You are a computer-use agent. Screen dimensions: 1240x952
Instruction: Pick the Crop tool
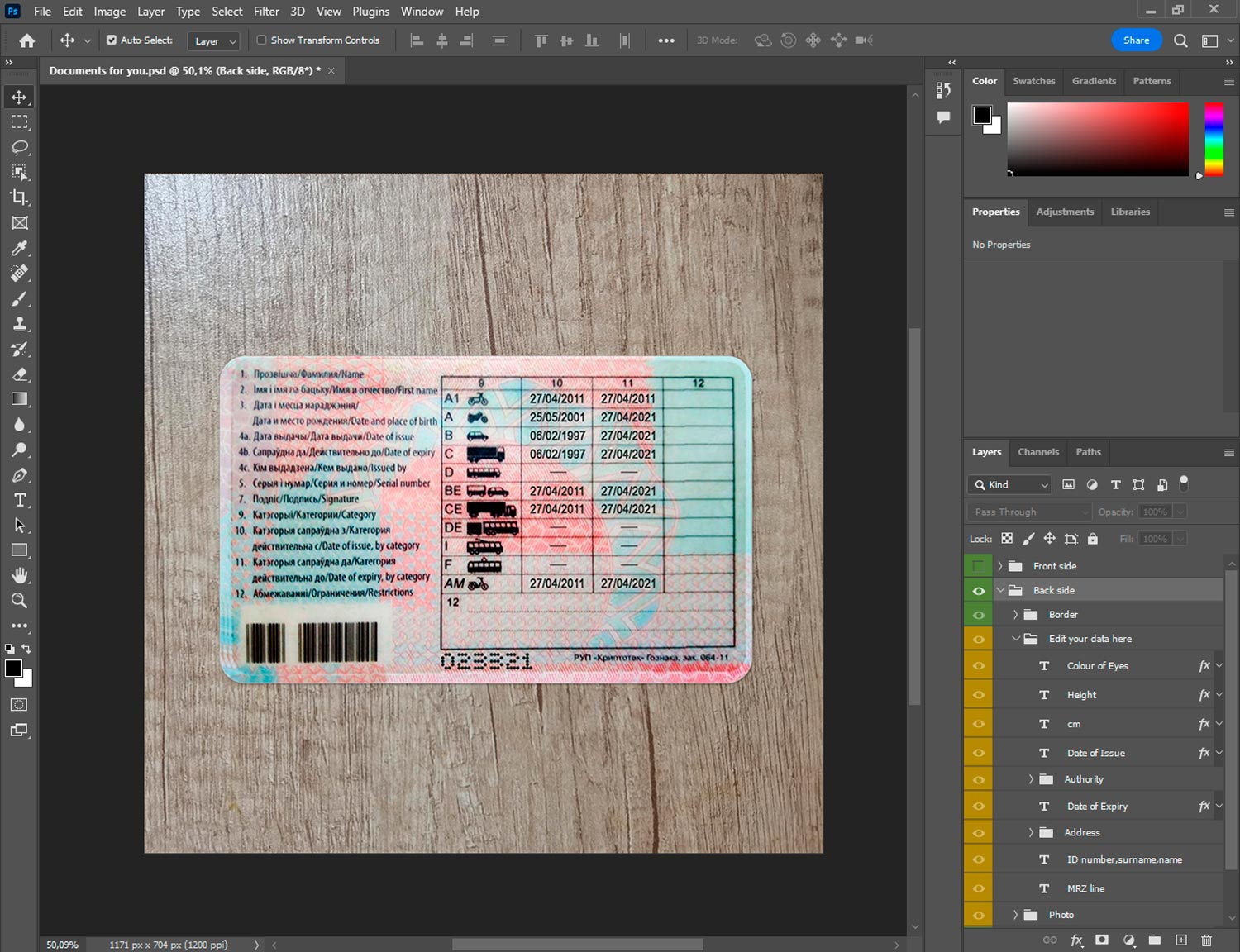[19, 198]
